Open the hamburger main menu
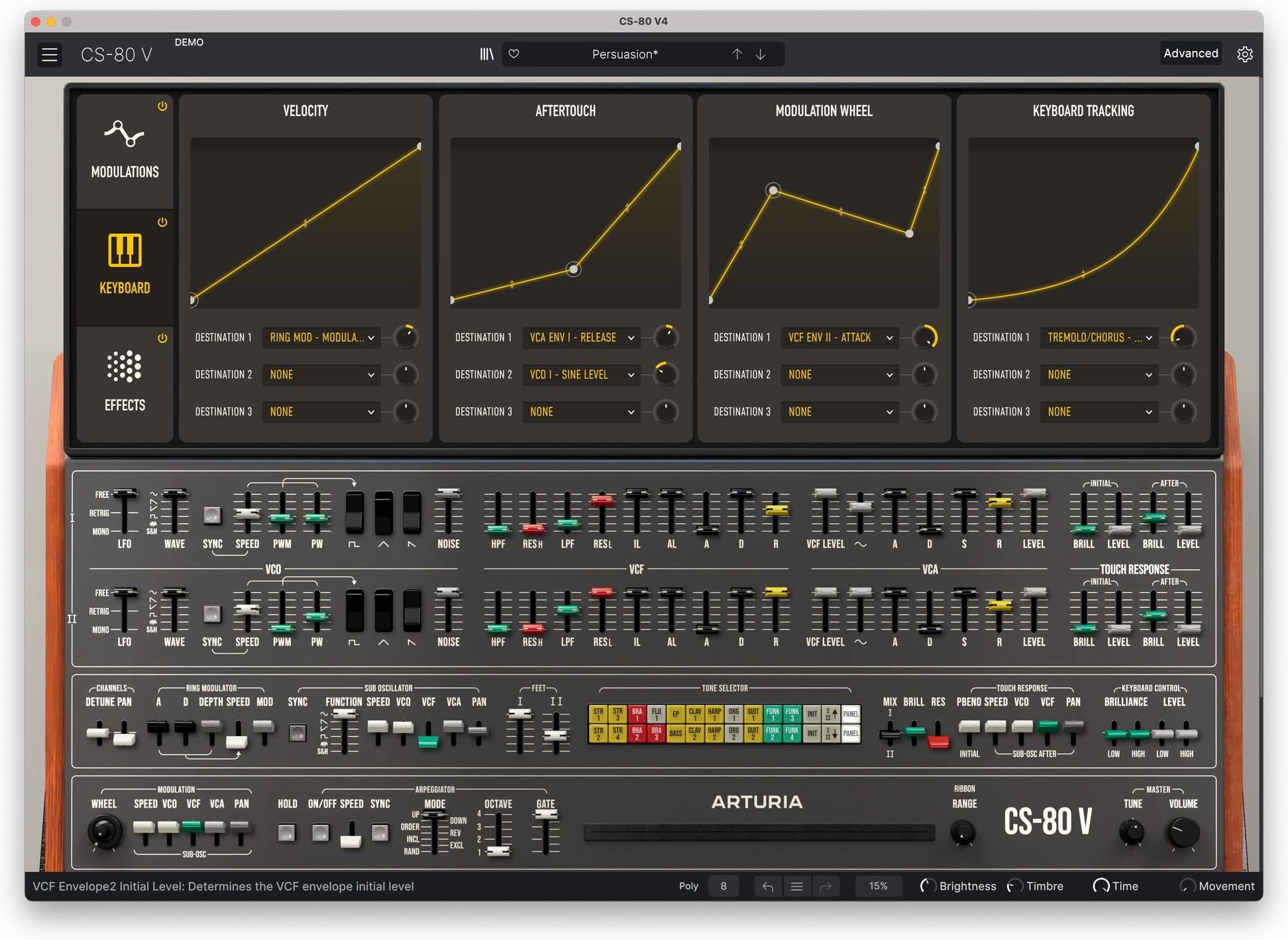Viewport: 1288px width, 940px height. pyautogui.click(x=50, y=54)
